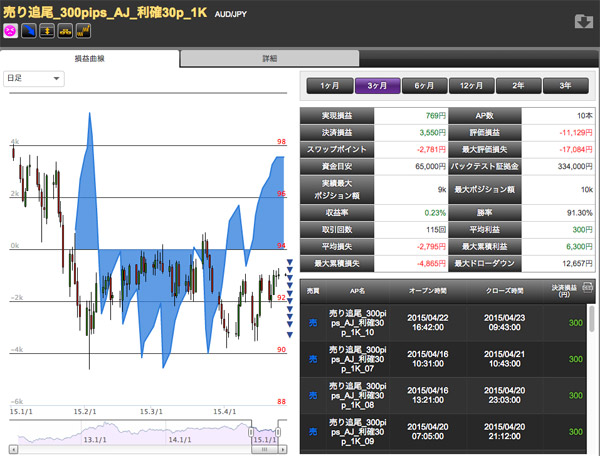The width and height of the screenshot is (600, 456).
Task: Switch to the 詳細 tab
Action: (x=270, y=59)
